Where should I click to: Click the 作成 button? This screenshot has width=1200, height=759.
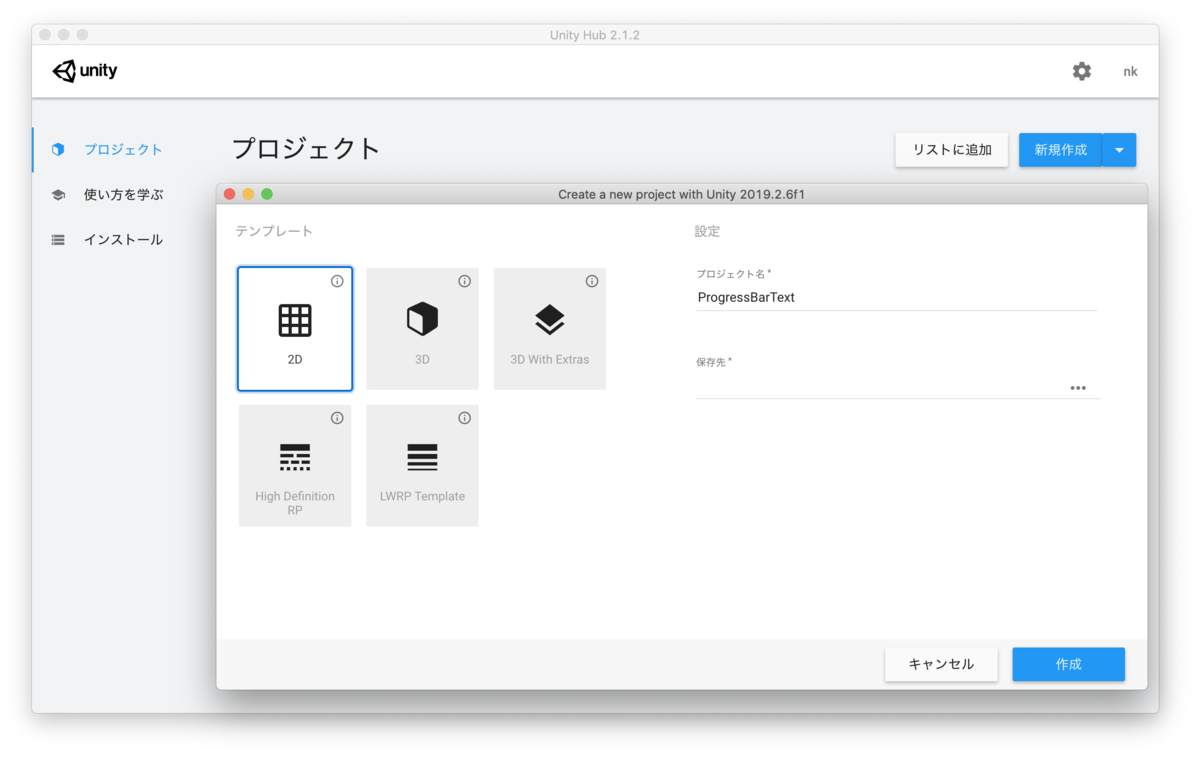click(x=1068, y=664)
